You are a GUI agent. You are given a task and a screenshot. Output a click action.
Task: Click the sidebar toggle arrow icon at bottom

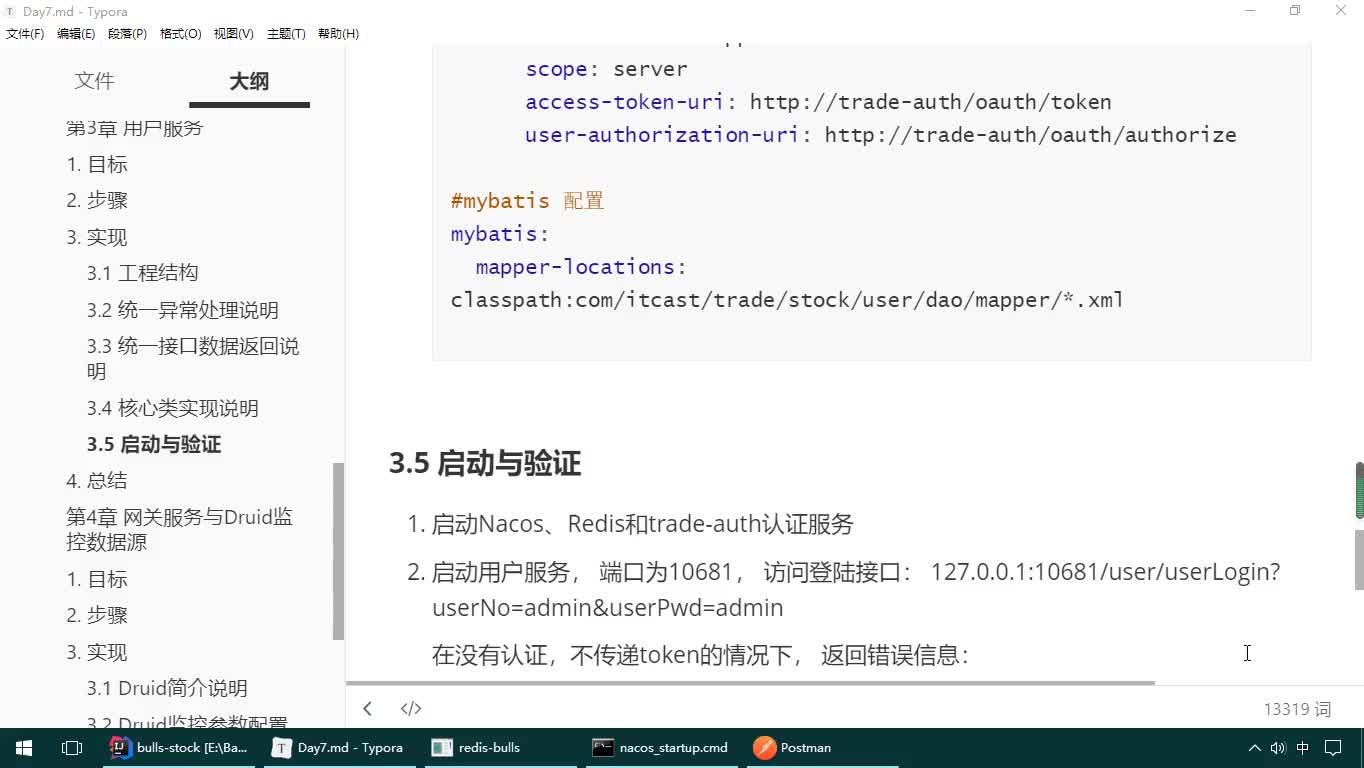point(367,708)
